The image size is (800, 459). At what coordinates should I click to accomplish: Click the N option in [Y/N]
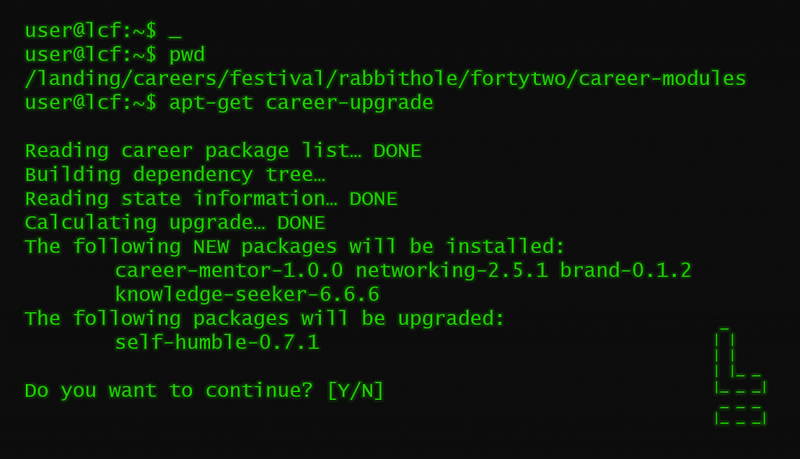tap(367, 391)
